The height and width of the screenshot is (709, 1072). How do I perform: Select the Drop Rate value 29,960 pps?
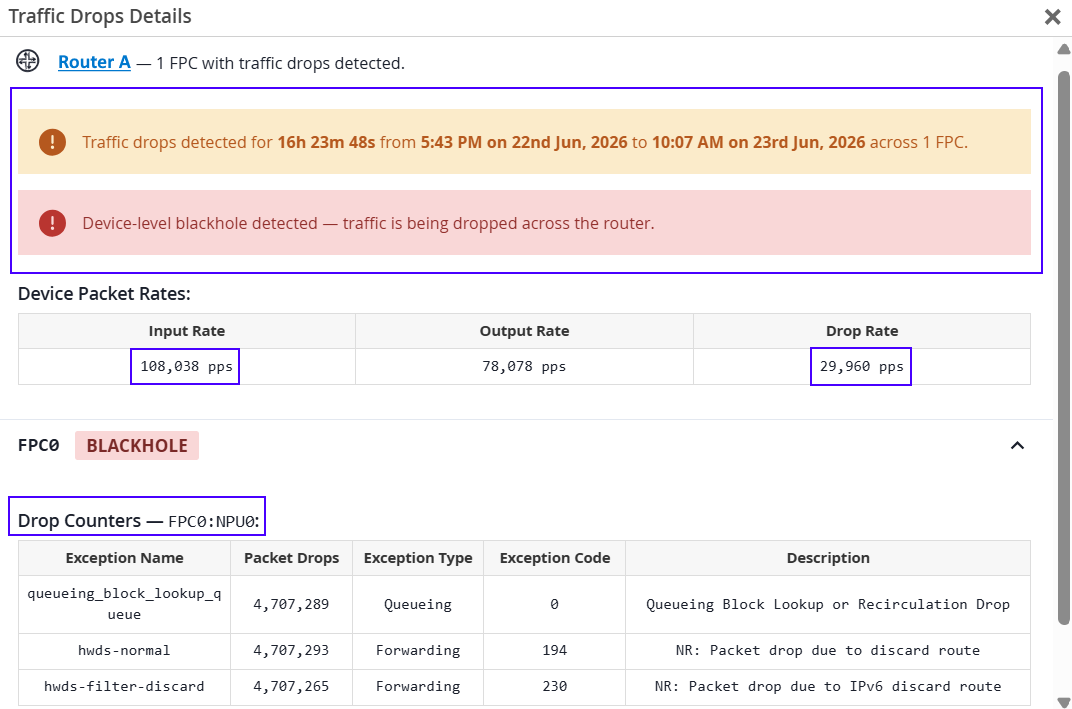click(x=861, y=366)
